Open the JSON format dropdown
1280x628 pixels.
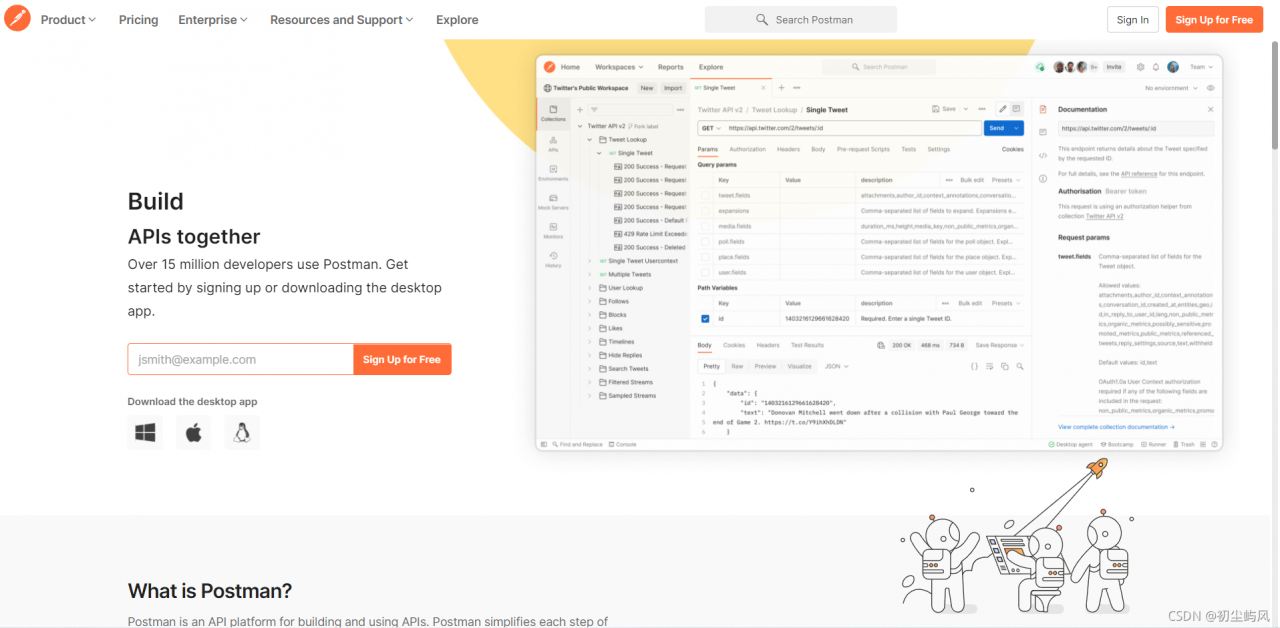click(x=836, y=366)
